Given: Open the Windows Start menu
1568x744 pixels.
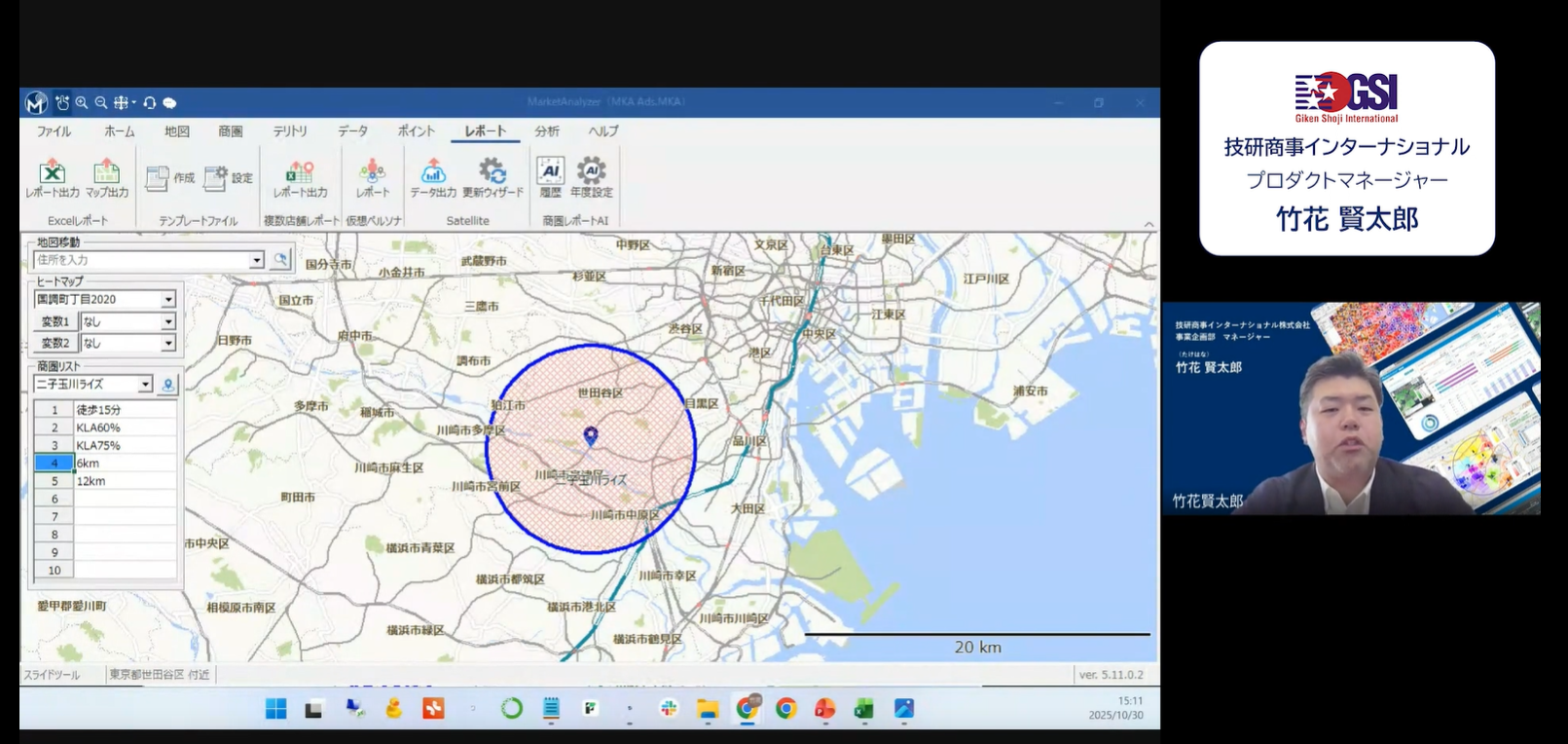Looking at the screenshot, I should tap(276, 709).
